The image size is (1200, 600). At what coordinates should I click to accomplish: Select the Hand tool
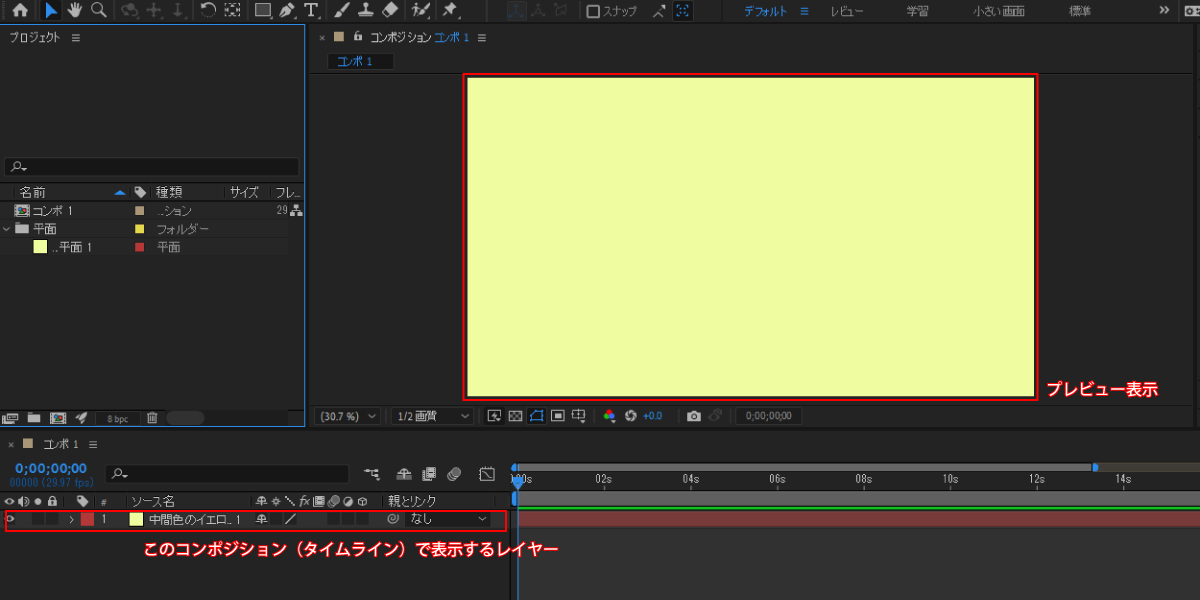[75, 10]
